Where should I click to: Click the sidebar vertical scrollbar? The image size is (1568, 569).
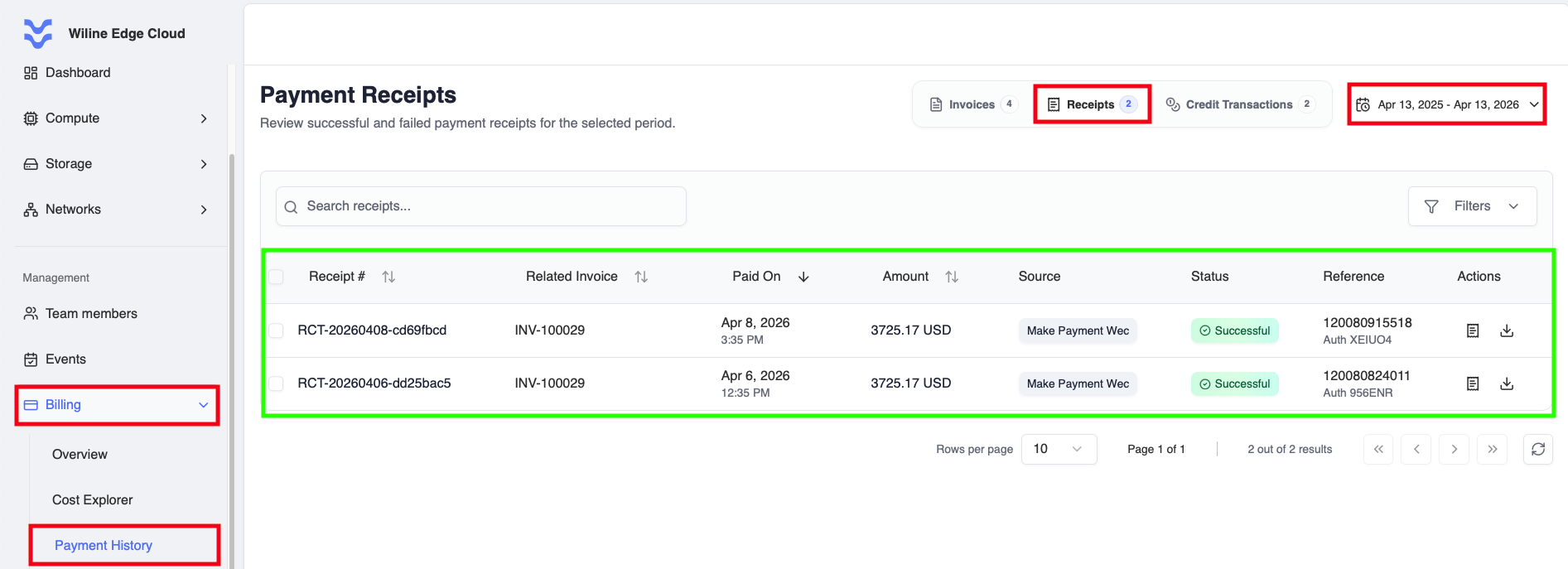pos(232,360)
